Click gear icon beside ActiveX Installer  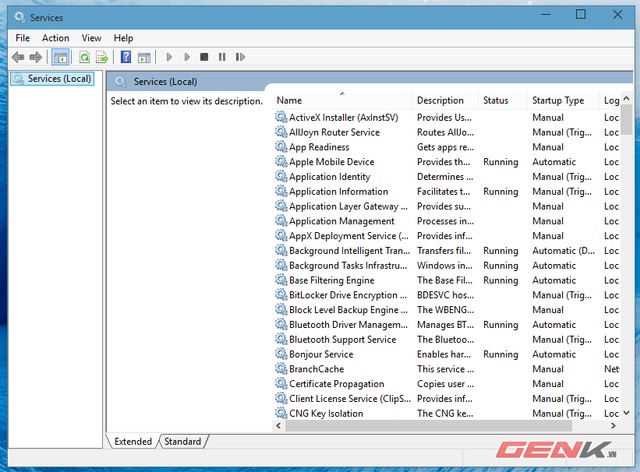(x=281, y=117)
